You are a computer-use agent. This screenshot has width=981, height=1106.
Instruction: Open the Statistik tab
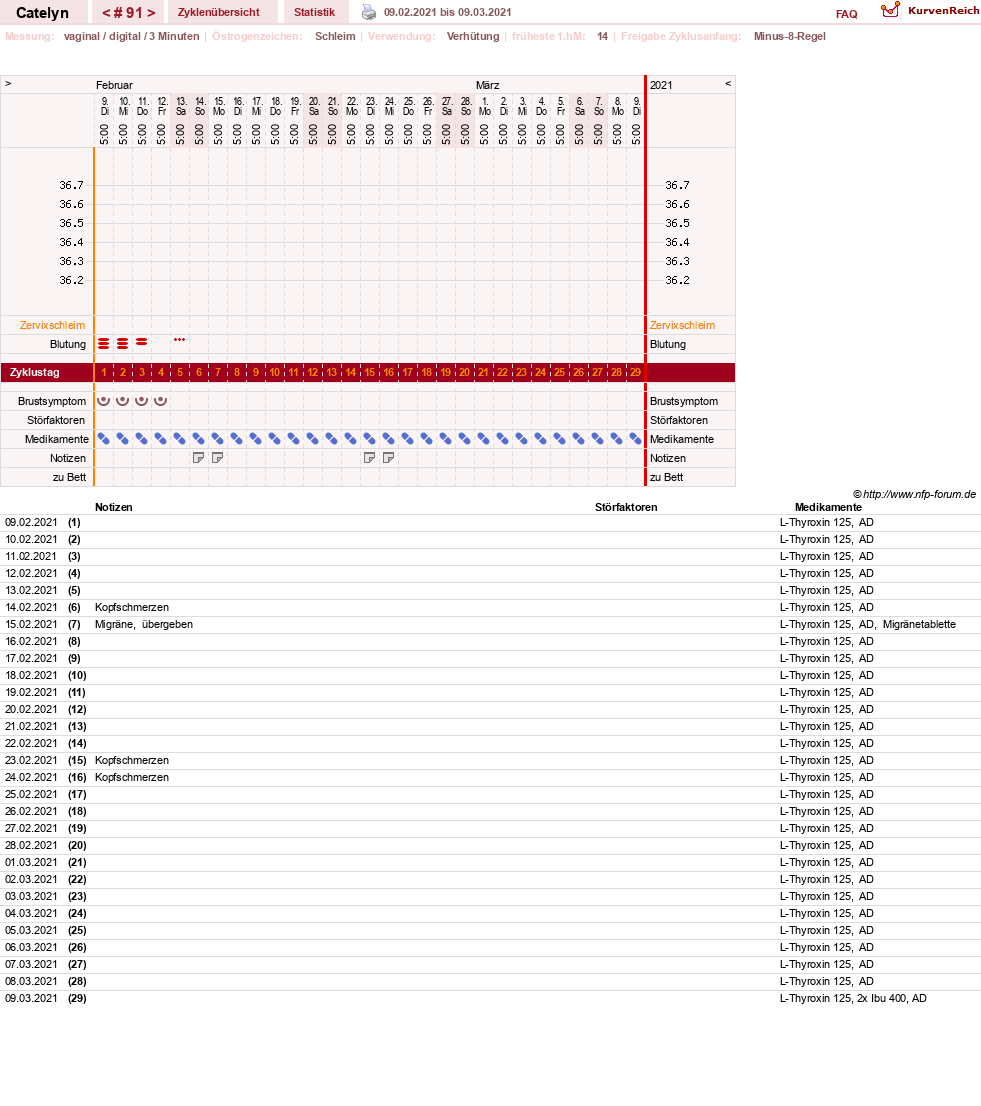(x=315, y=12)
